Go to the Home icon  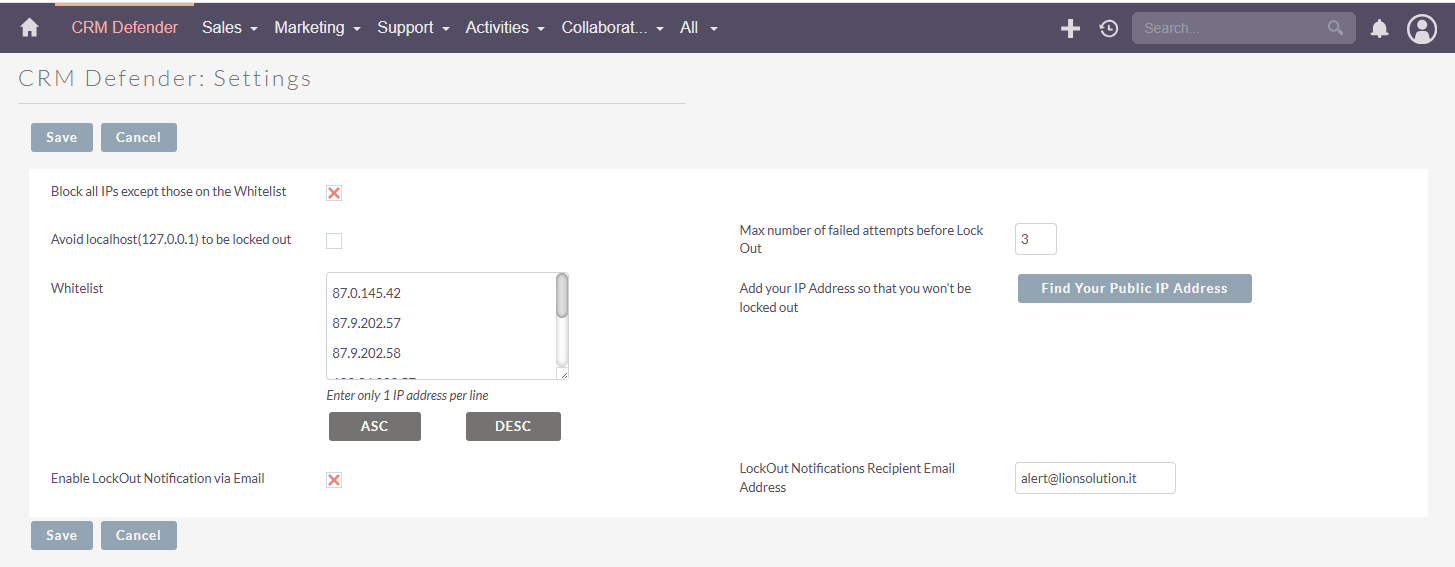click(x=29, y=28)
